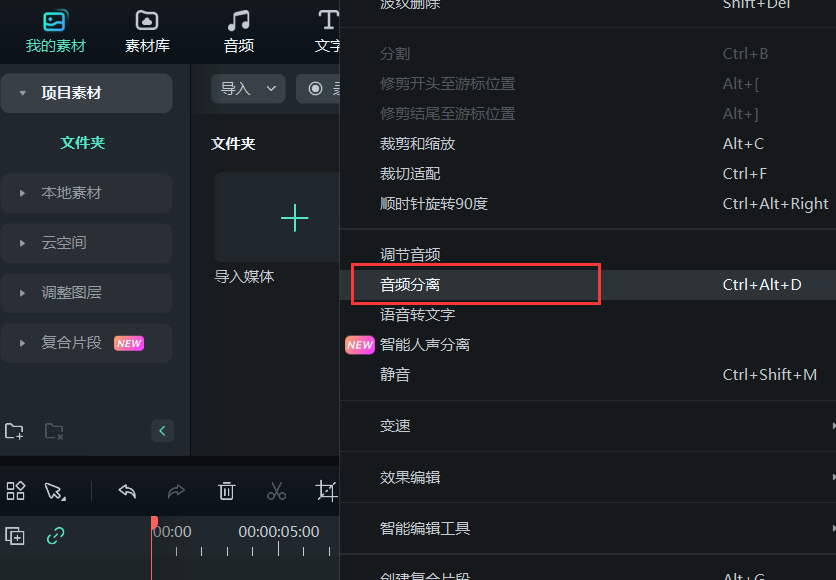836x580 pixels.
Task: Click the undo arrow icon
Action: point(127,491)
